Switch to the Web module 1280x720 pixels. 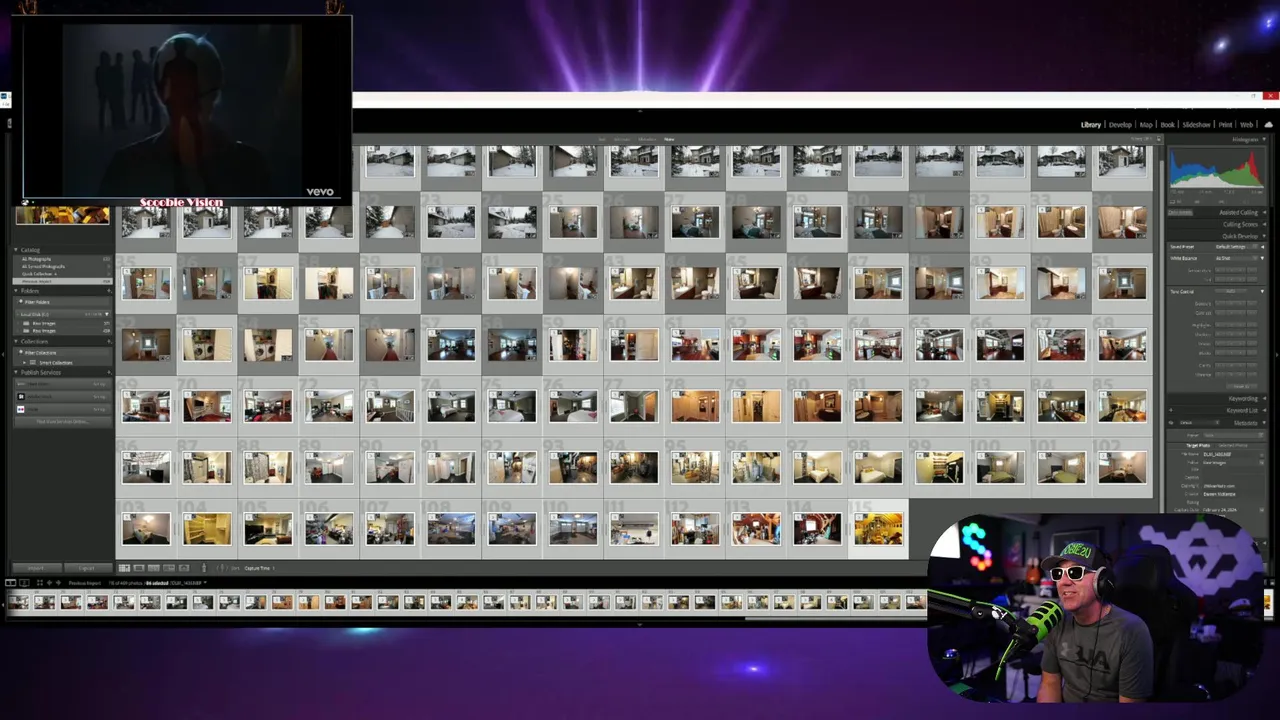[1247, 125]
